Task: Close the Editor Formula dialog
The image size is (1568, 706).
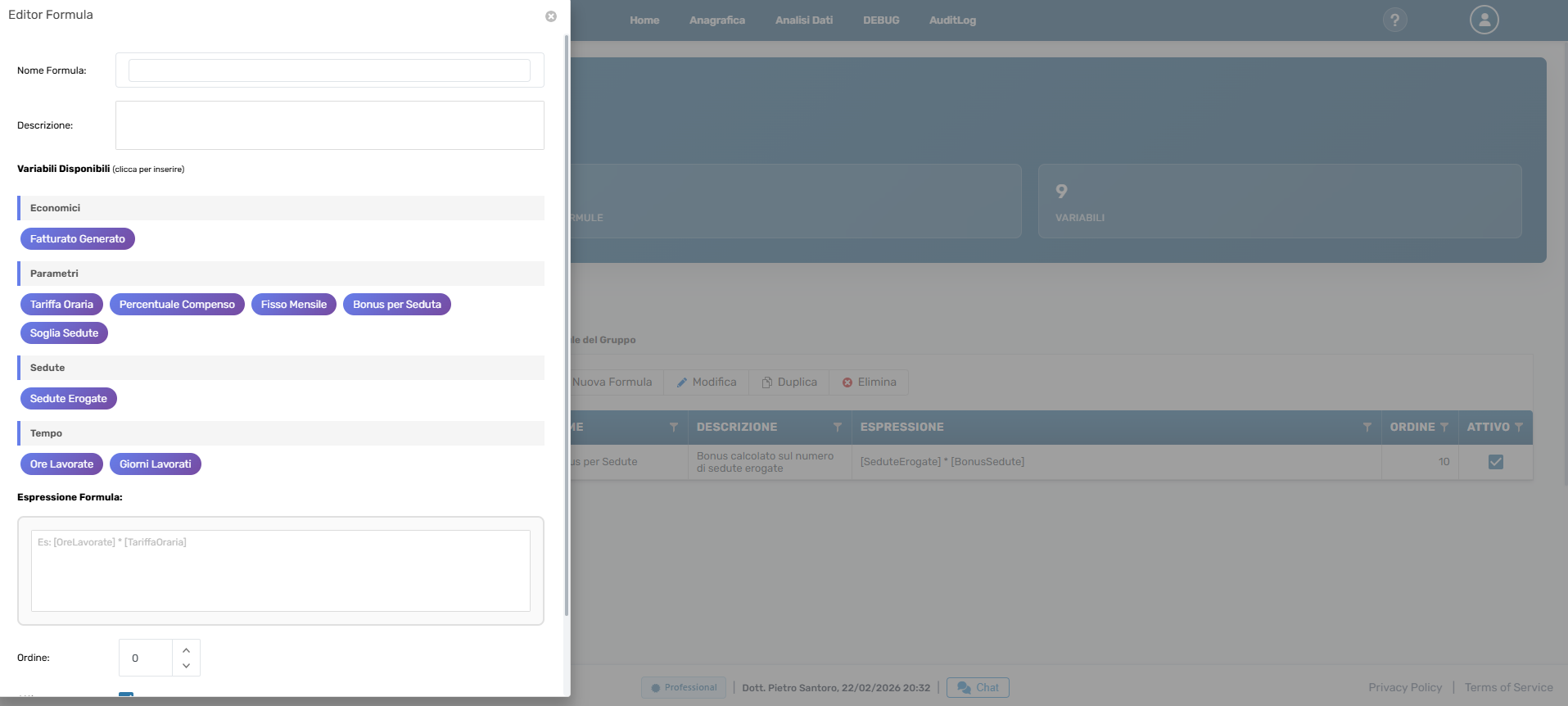Action: point(551,16)
